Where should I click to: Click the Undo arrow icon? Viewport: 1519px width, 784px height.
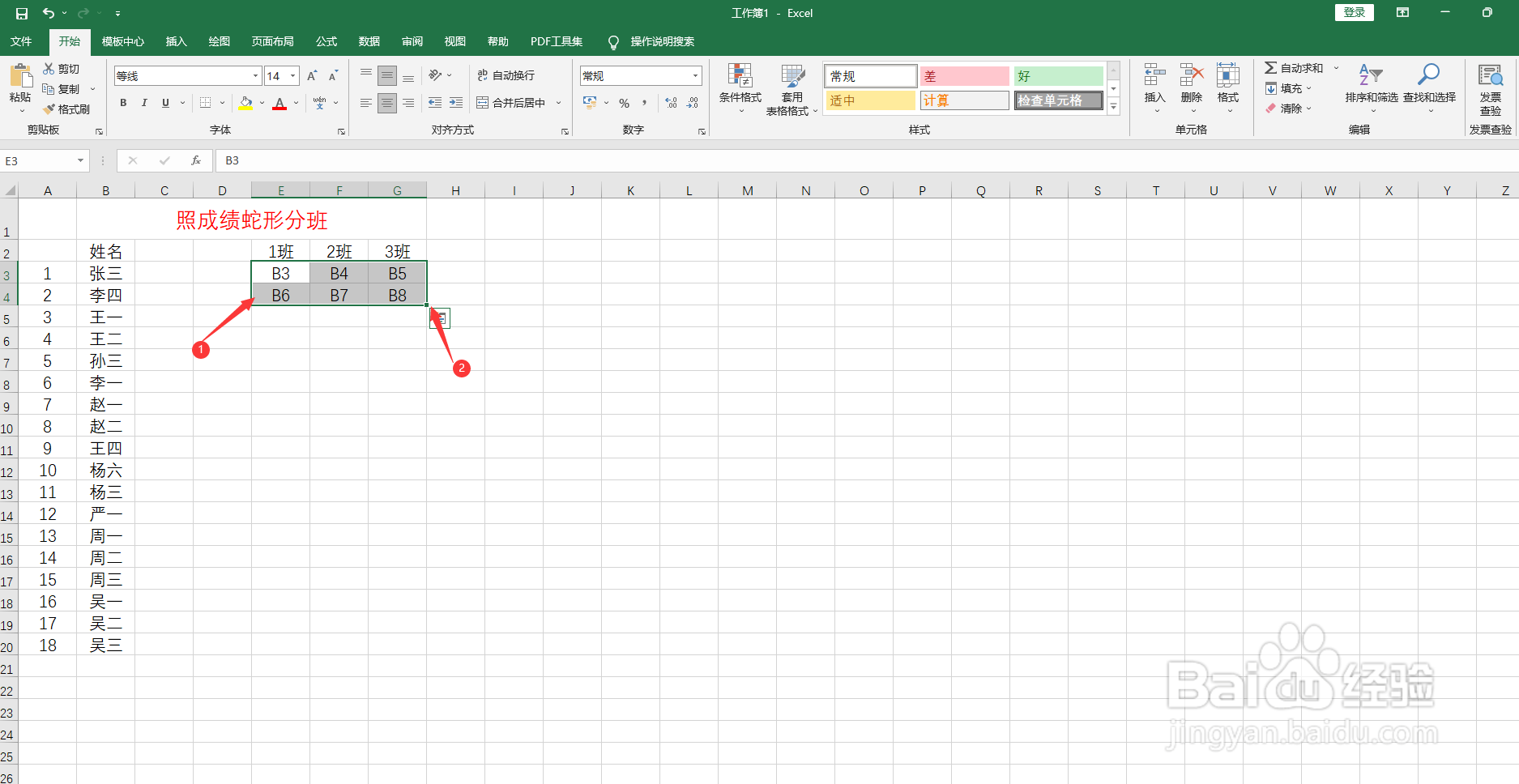pos(49,13)
